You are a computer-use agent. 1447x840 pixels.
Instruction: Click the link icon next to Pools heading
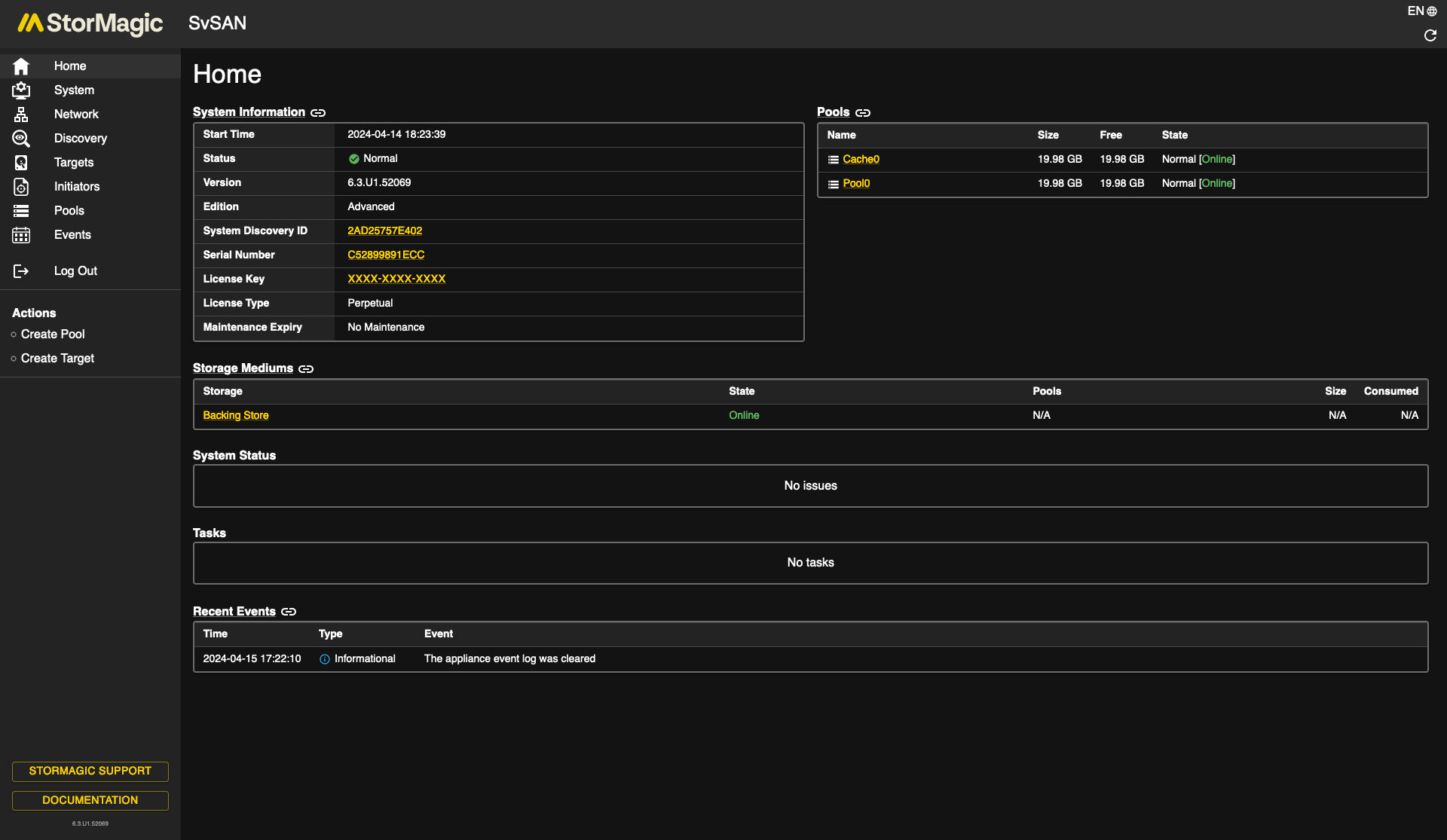tap(863, 113)
